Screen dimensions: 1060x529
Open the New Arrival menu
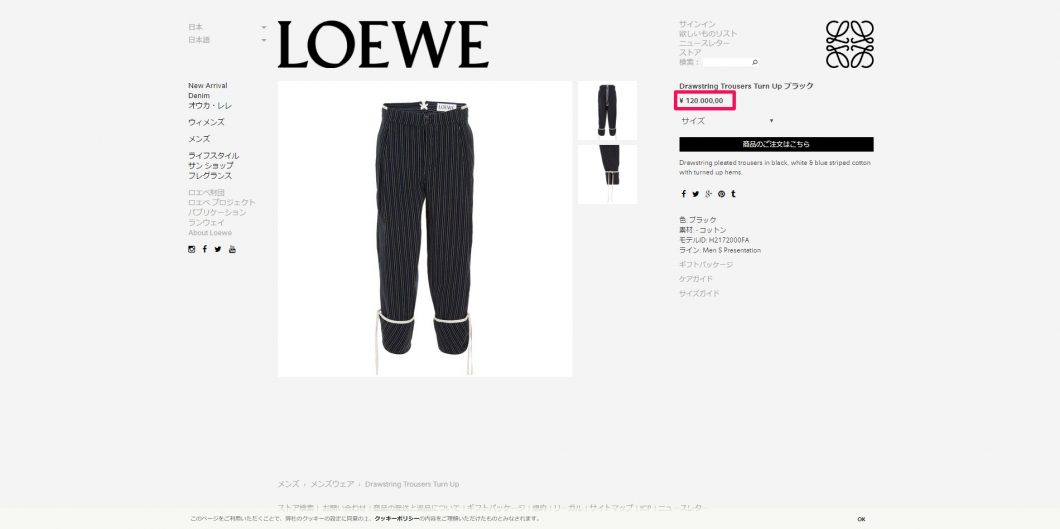(x=208, y=86)
